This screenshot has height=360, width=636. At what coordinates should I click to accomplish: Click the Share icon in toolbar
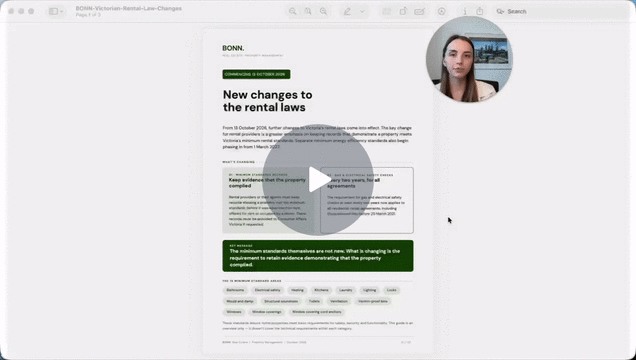[480, 11]
